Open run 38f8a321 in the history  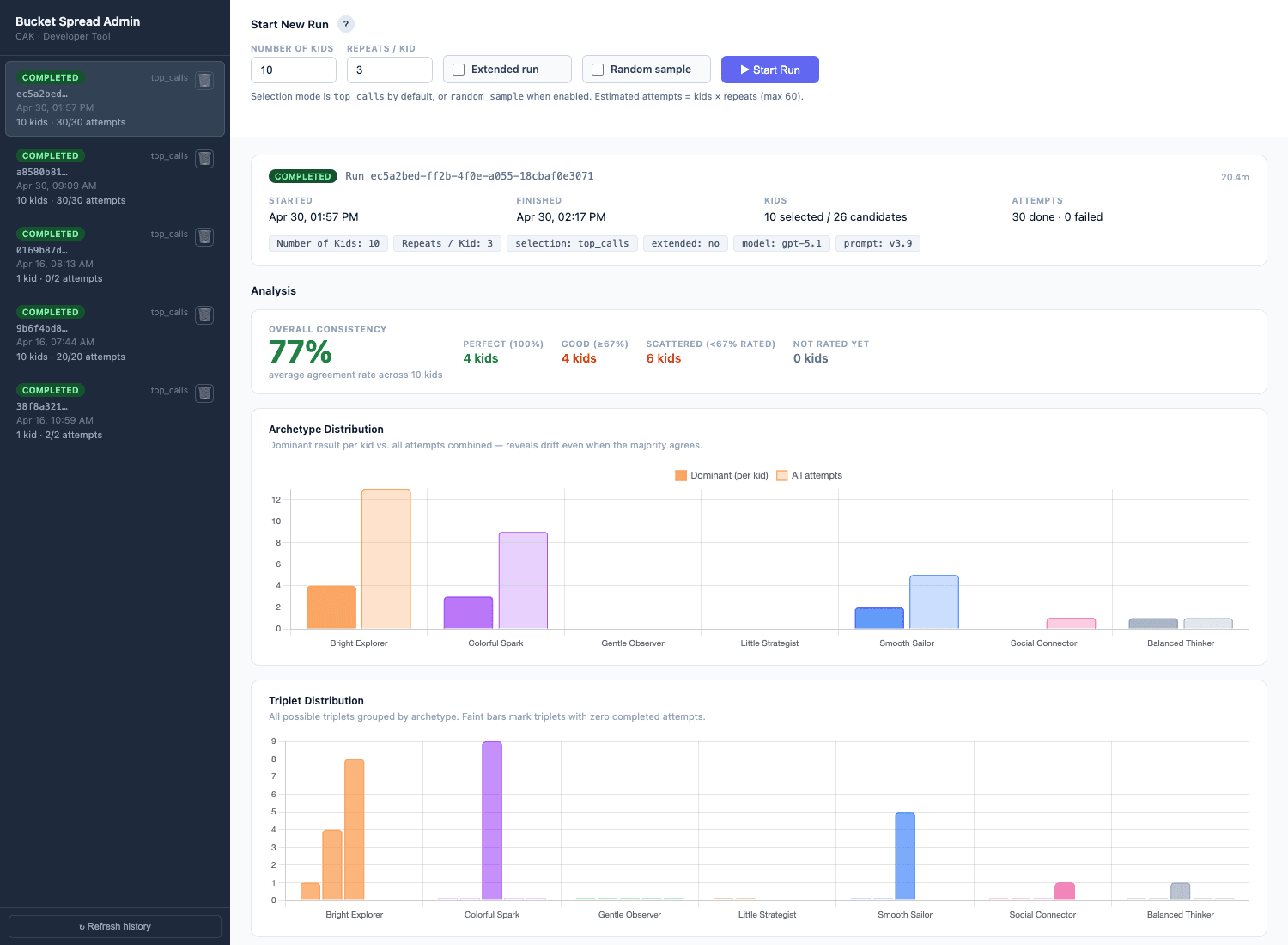click(115, 412)
